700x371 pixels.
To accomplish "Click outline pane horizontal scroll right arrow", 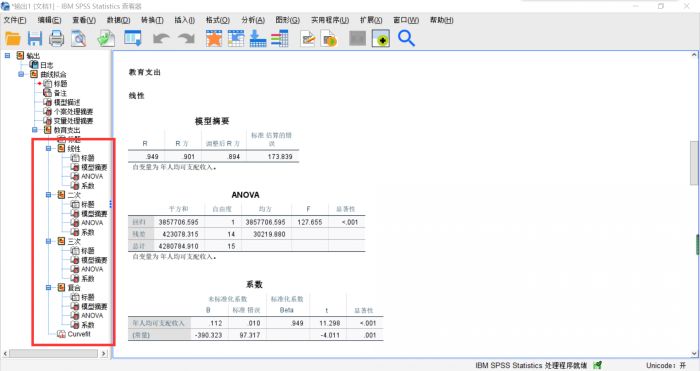I will click(104, 354).
